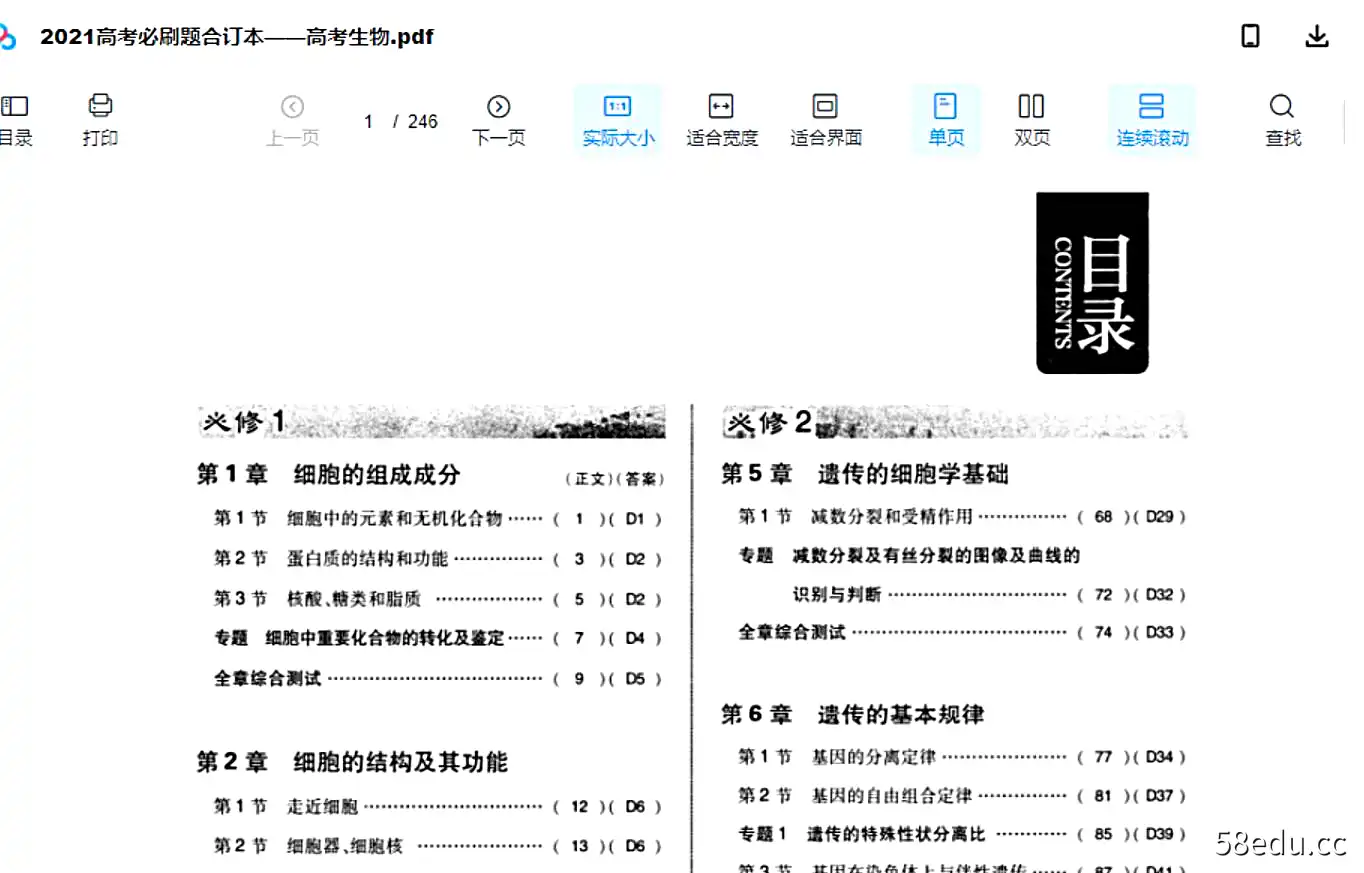Click entry 细胞器、细胞核
This screenshot has width=1364, height=873.
tap(344, 846)
